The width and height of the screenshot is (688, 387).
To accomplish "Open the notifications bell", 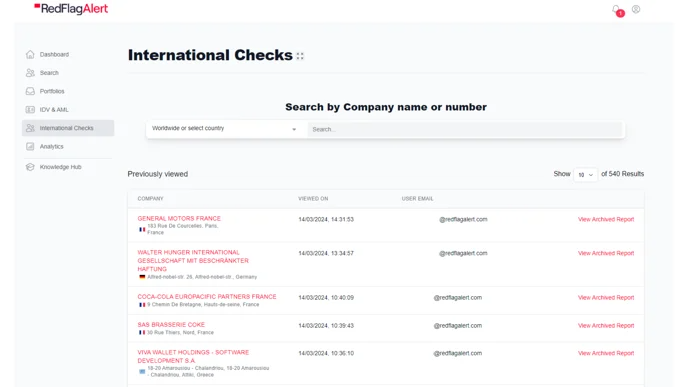I will (617, 10).
